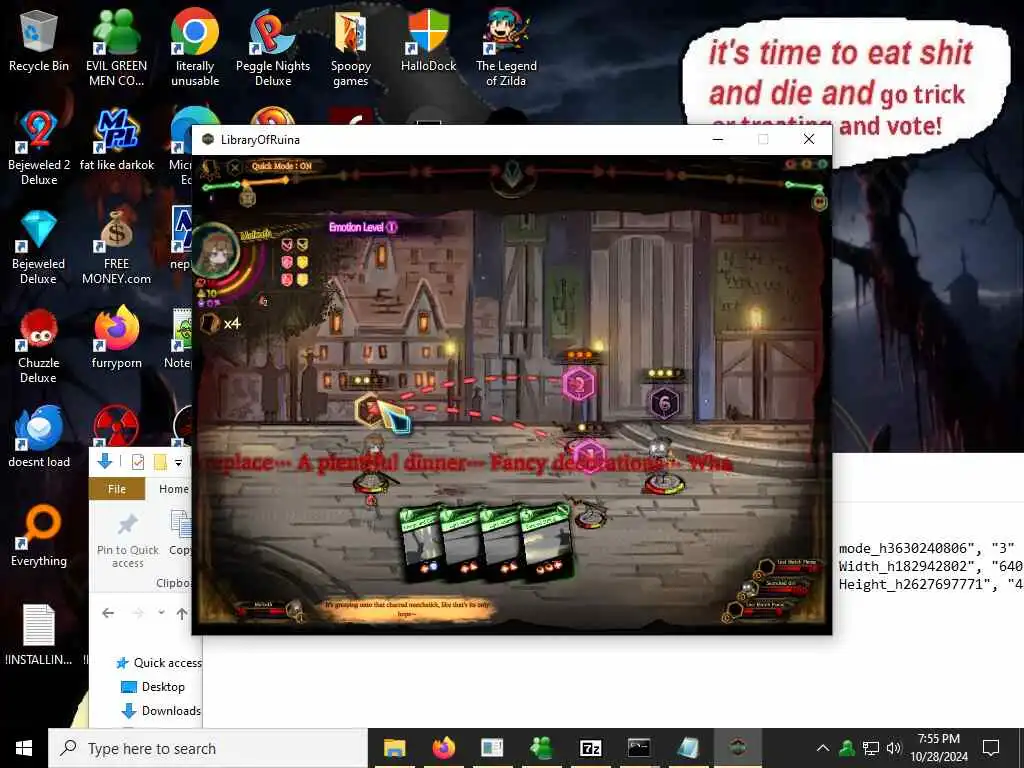Open File Explorer's Recent locations dropdown

point(161,613)
